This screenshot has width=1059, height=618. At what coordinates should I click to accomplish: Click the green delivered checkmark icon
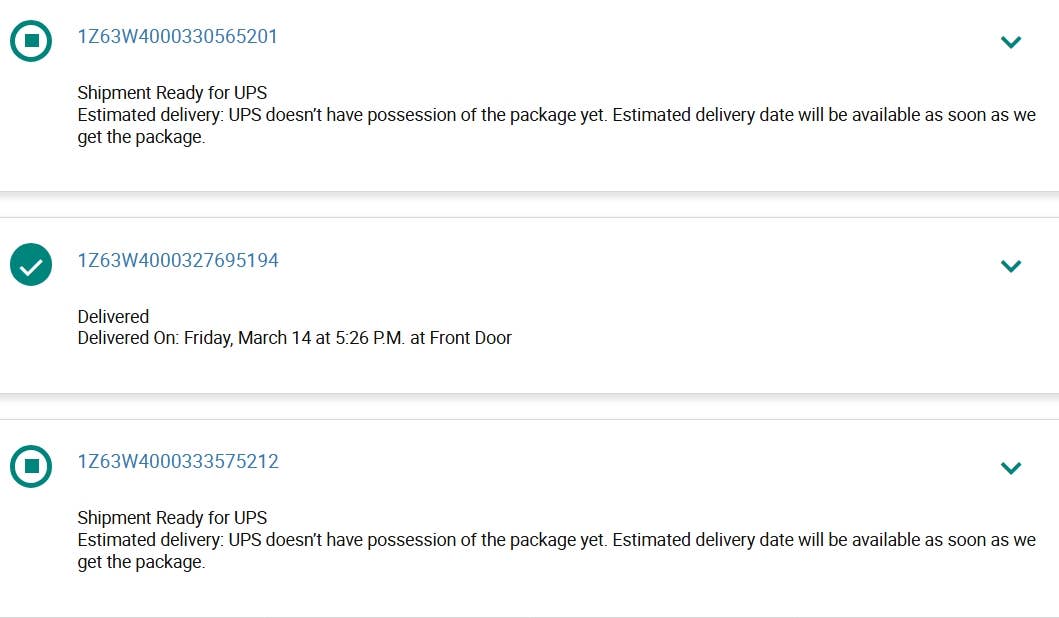31,265
